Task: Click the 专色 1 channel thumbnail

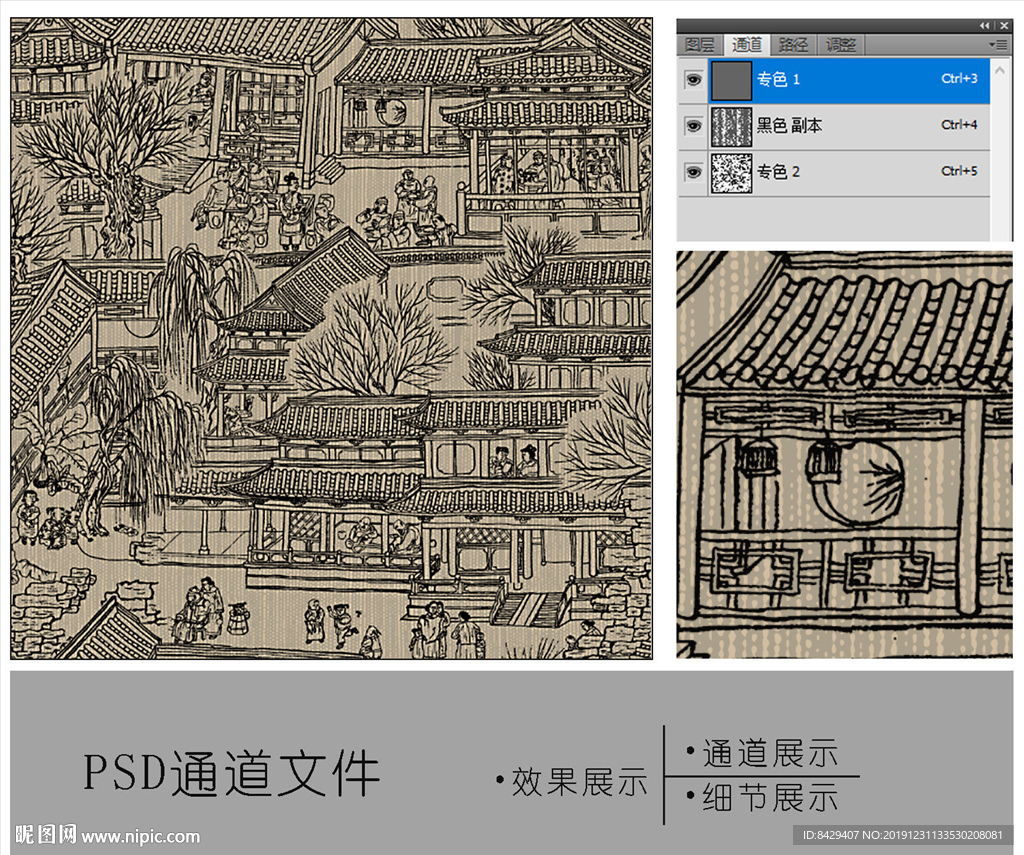Action: (x=731, y=80)
